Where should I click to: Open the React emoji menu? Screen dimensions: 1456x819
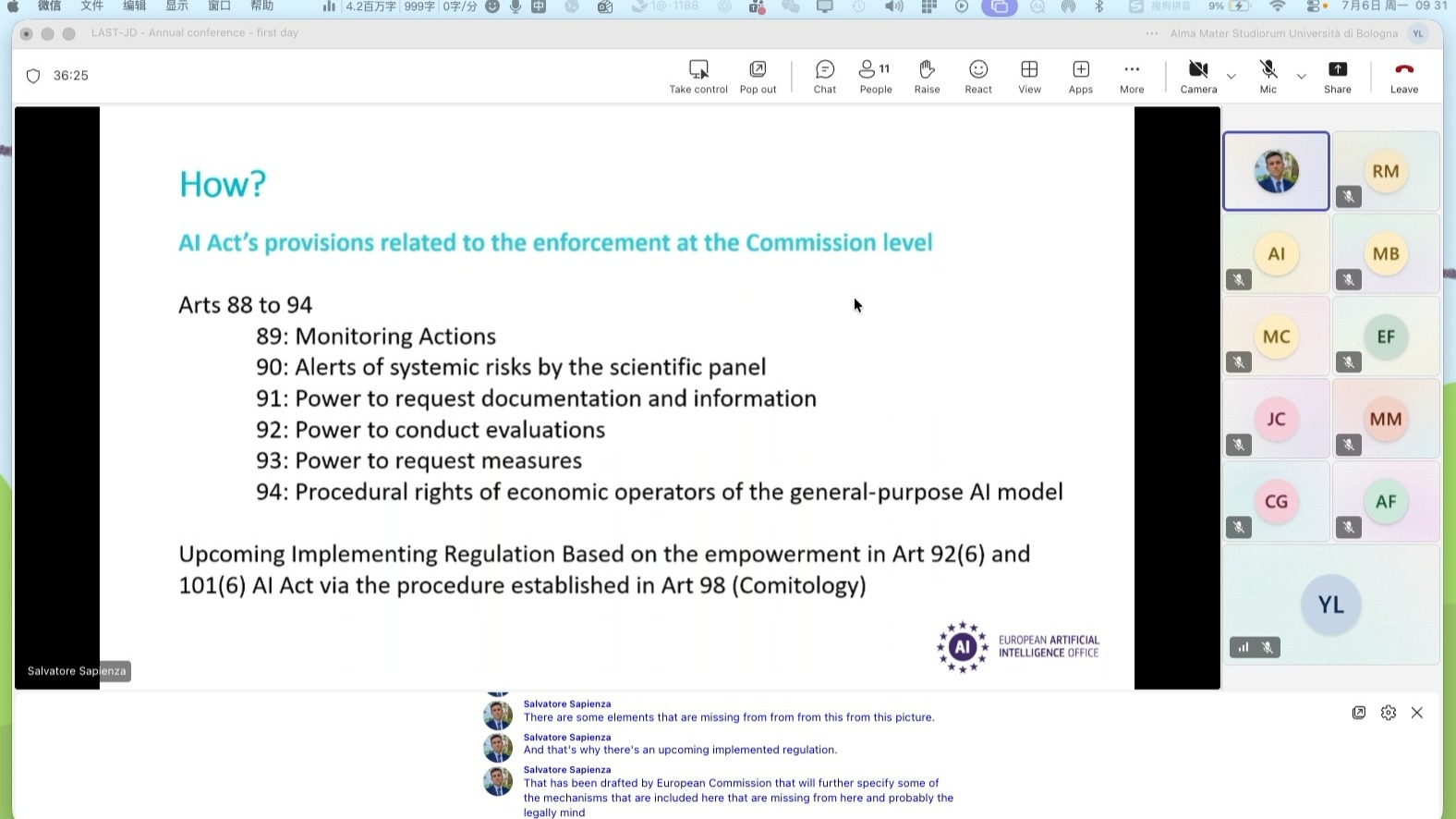coord(978,77)
